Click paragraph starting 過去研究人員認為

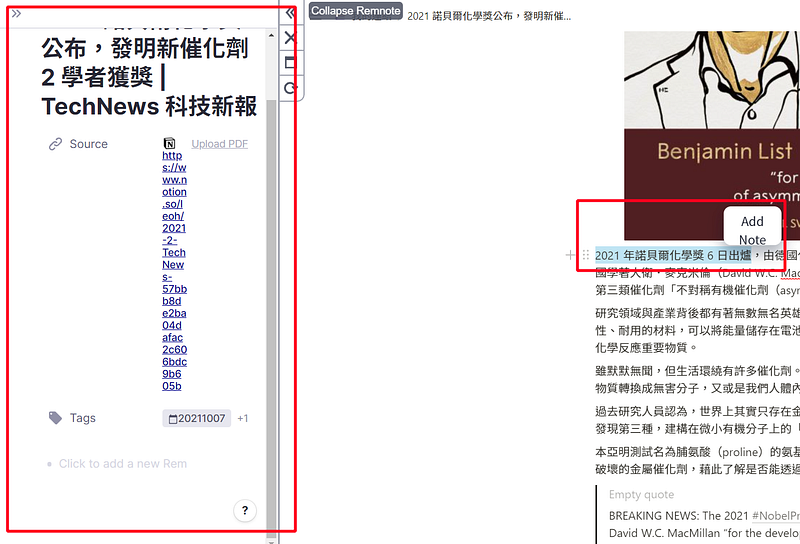(x=697, y=420)
